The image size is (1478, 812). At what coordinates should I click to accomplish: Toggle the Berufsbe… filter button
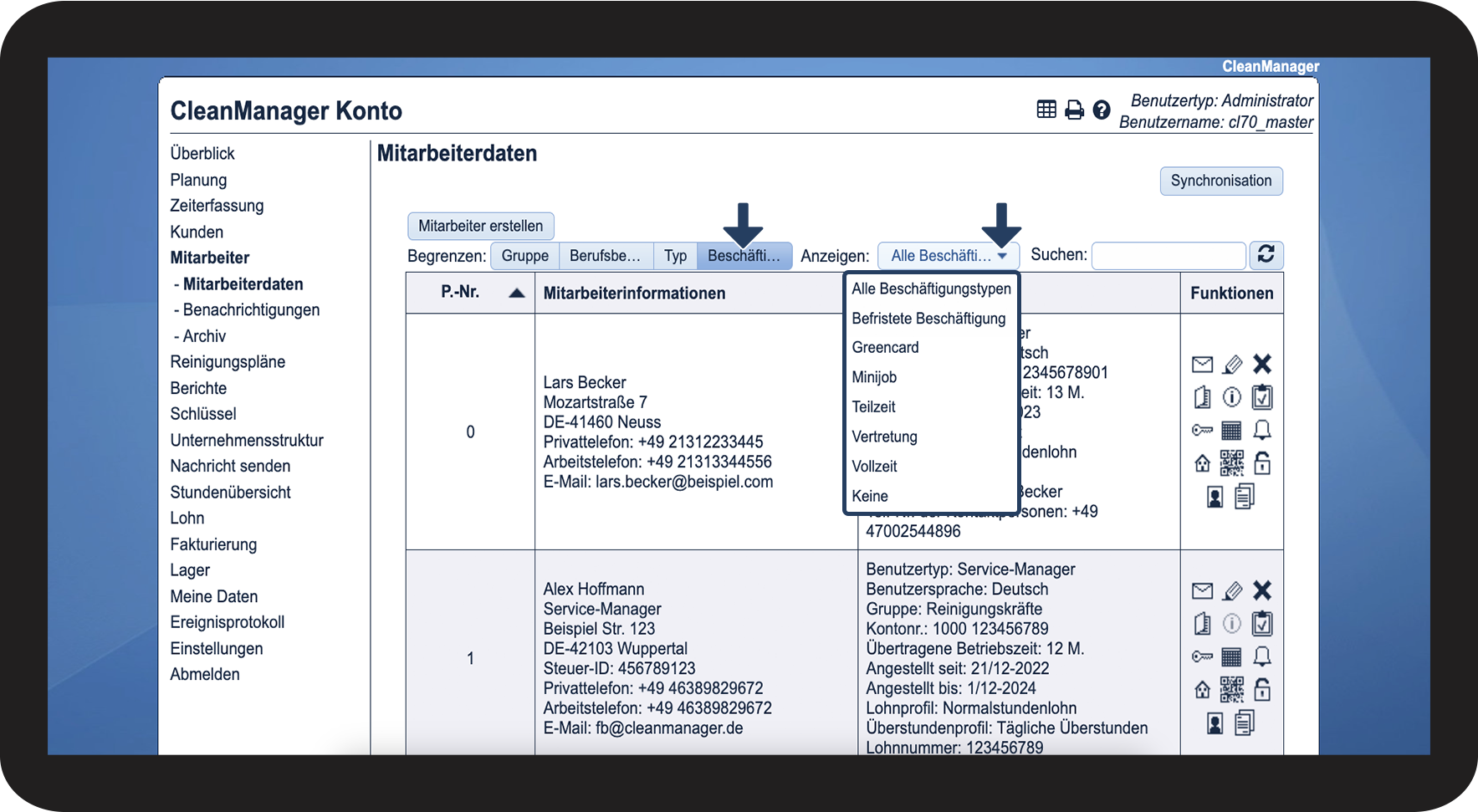[605, 256]
